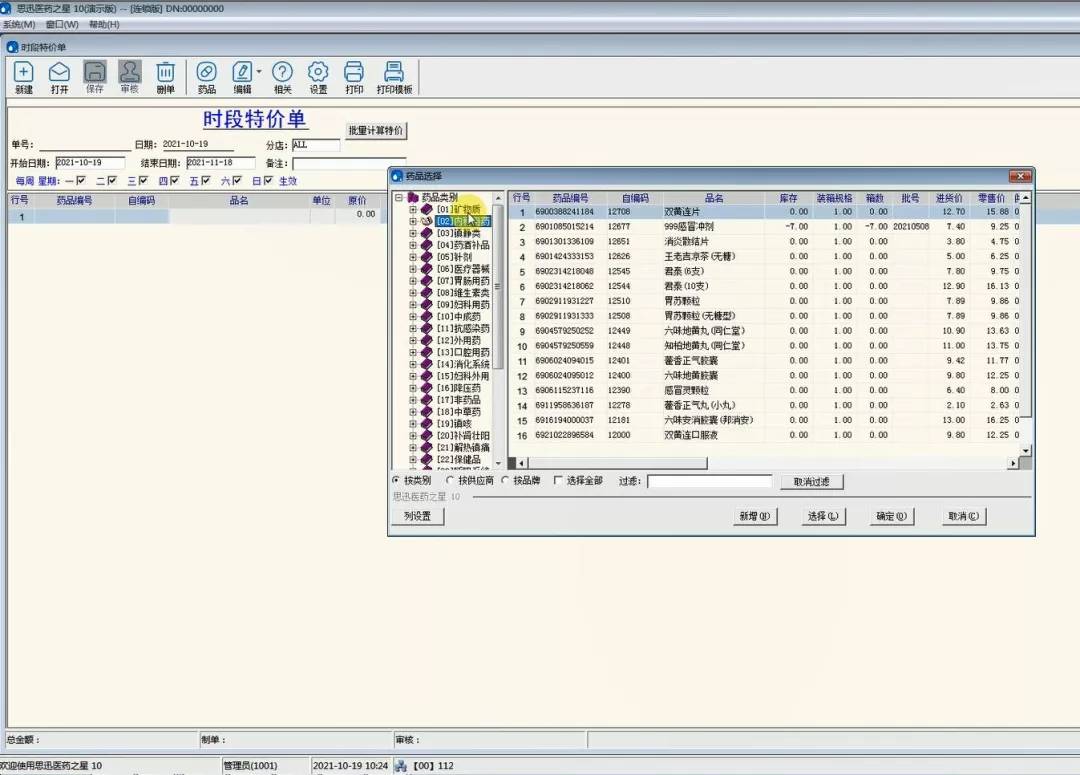The image size is (1080, 775).
Task: Open 设置 (Settings) gear icon in toolbar
Action: [x=318, y=72]
